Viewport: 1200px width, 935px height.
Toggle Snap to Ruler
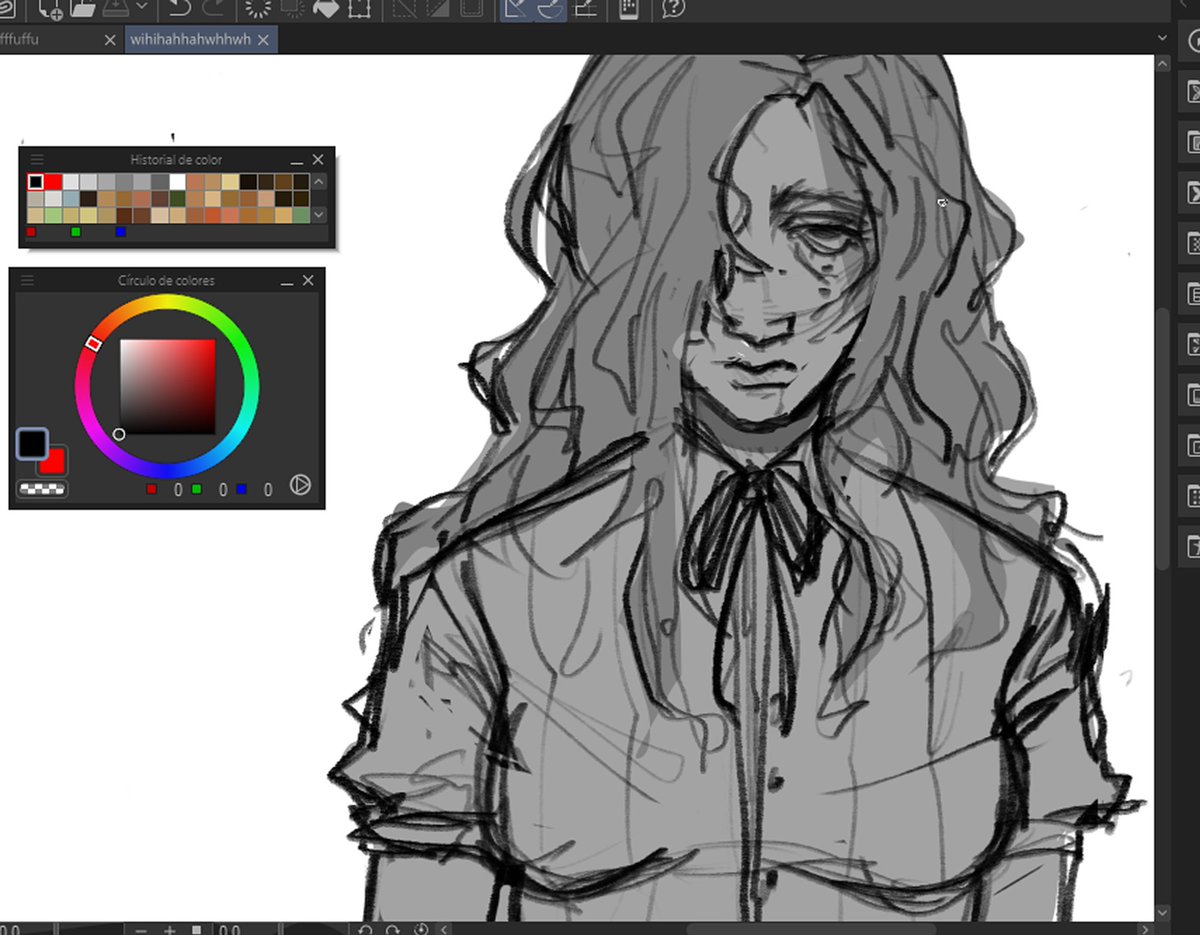pos(517,9)
